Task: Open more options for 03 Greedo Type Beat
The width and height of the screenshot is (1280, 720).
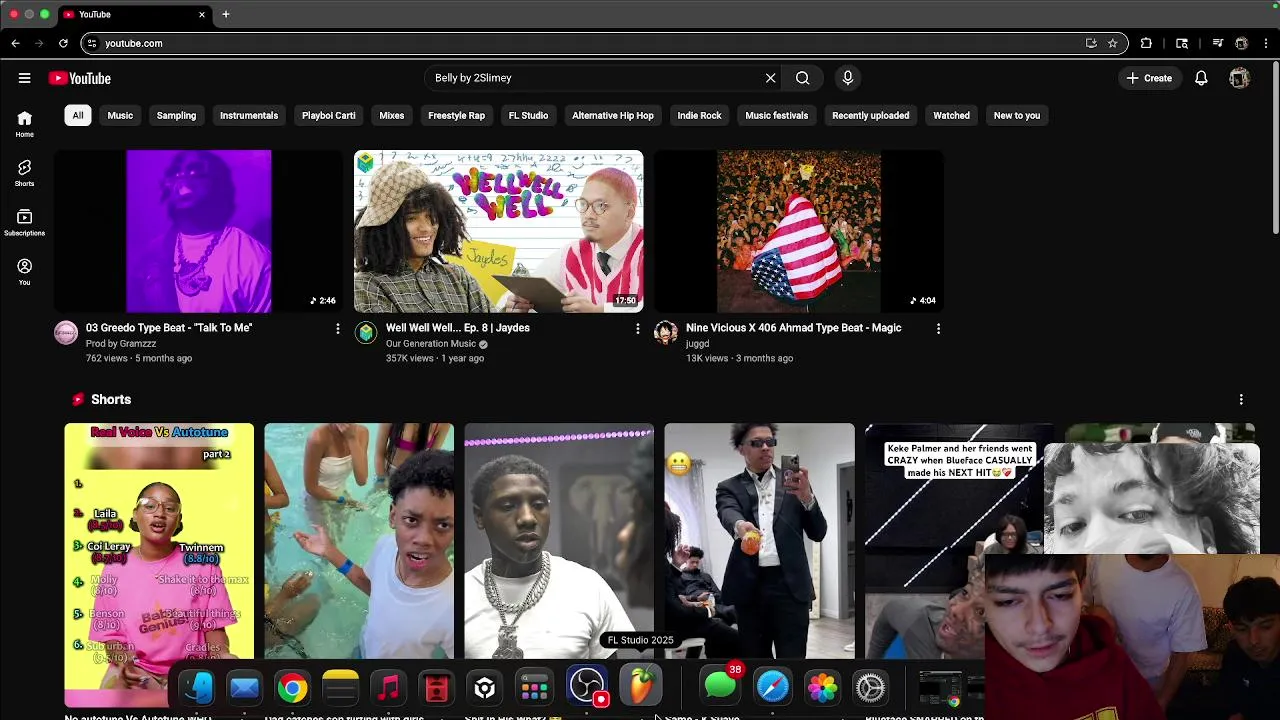Action: (x=338, y=328)
